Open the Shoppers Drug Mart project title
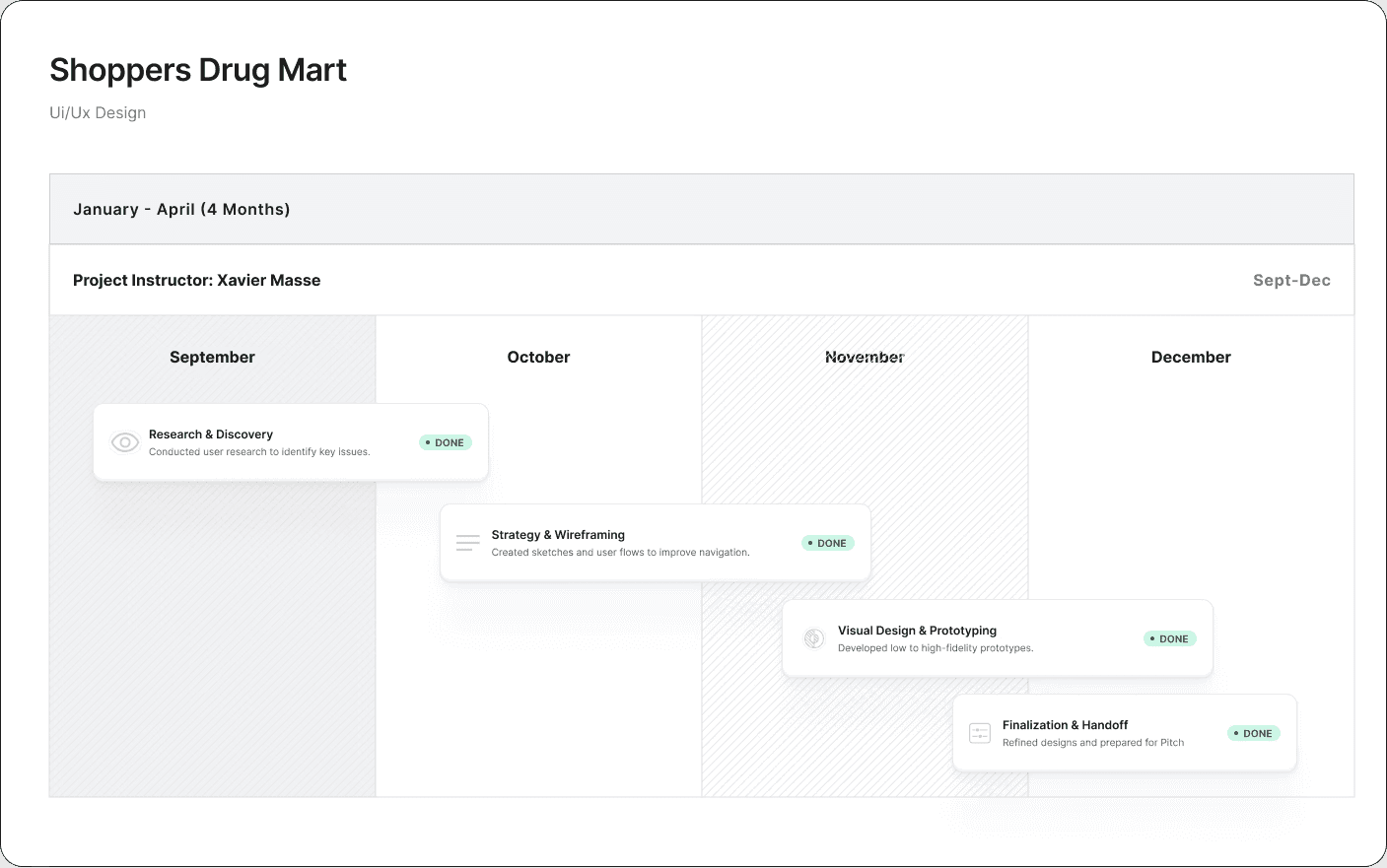Viewport: 1387px width, 868px height. click(197, 69)
